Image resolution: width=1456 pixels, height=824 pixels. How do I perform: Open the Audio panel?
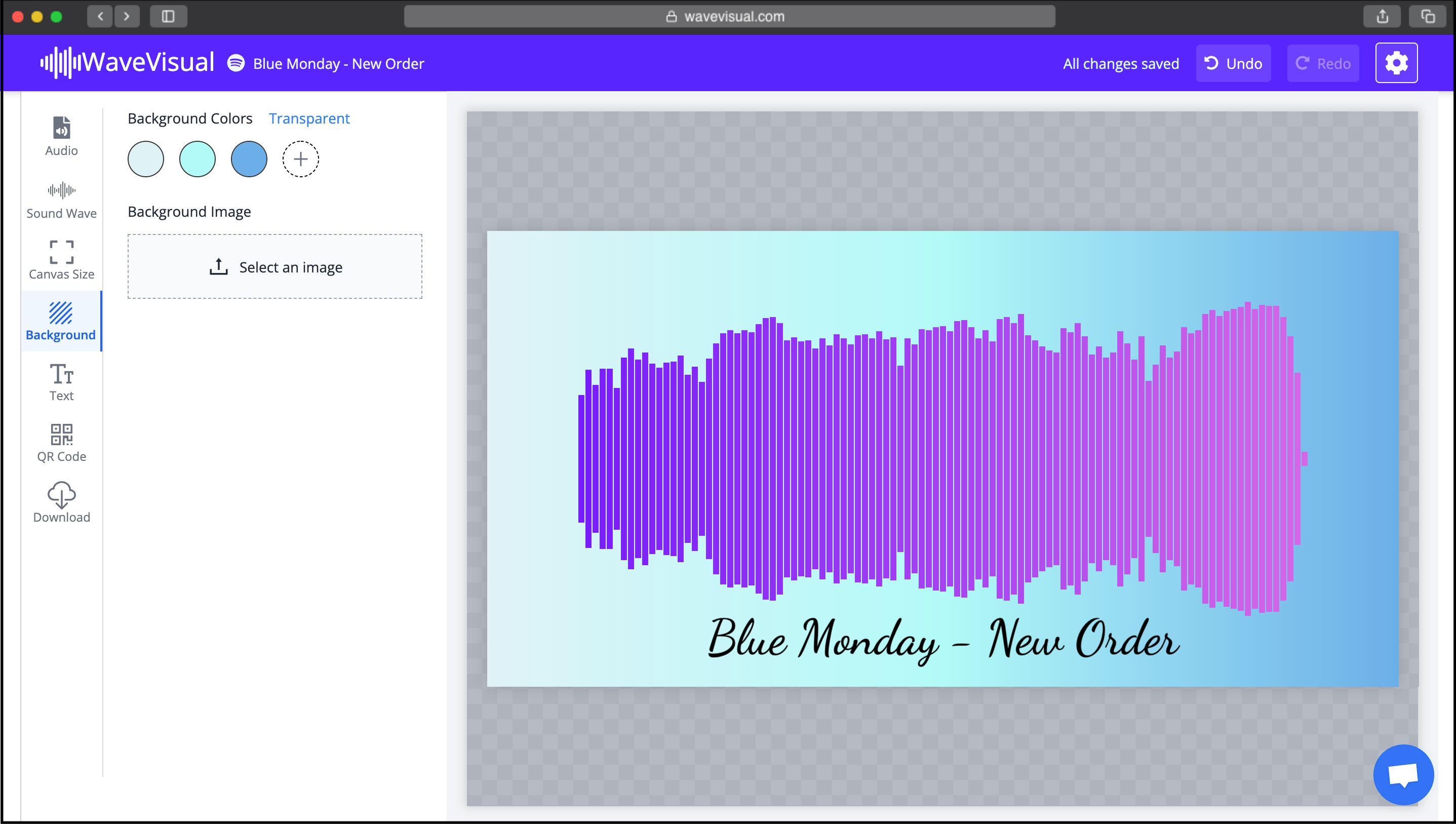(x=61, y=136)
